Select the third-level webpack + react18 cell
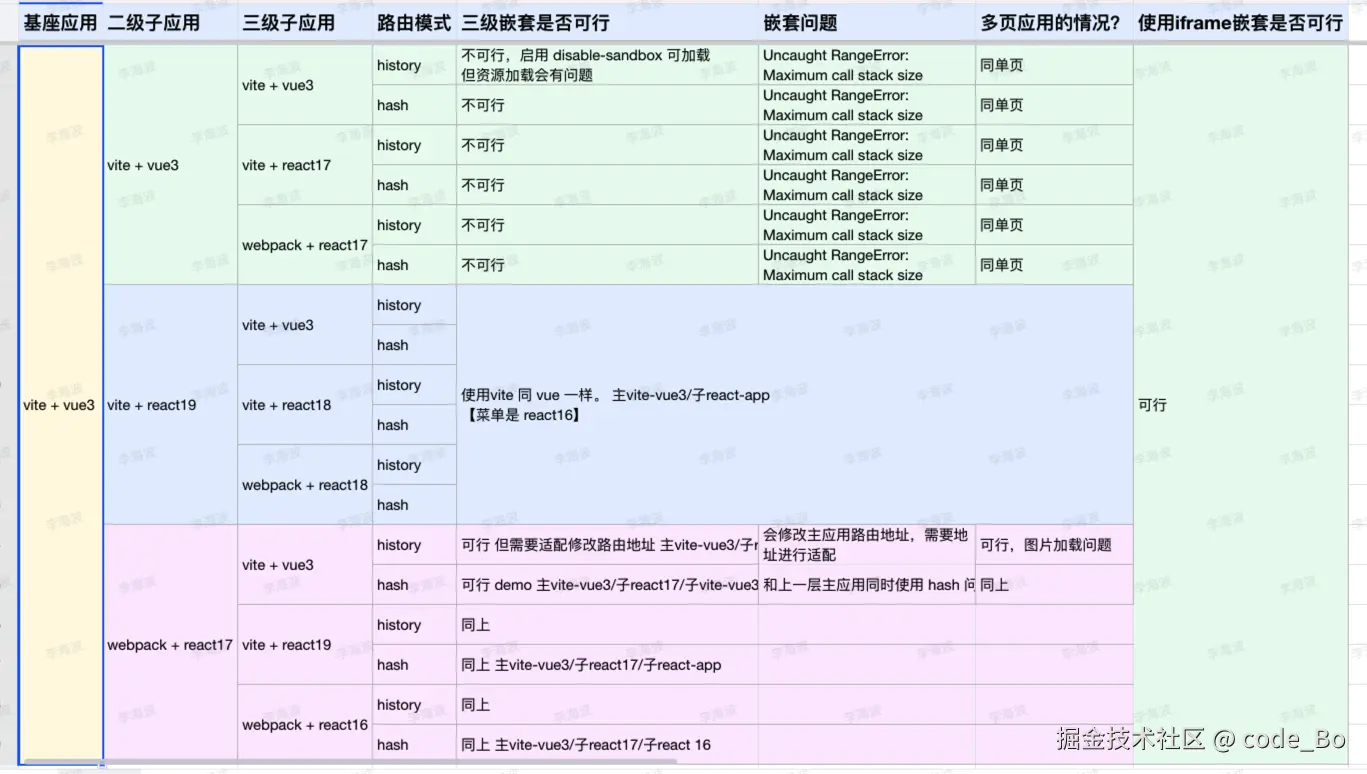 (x=305, y=485)
